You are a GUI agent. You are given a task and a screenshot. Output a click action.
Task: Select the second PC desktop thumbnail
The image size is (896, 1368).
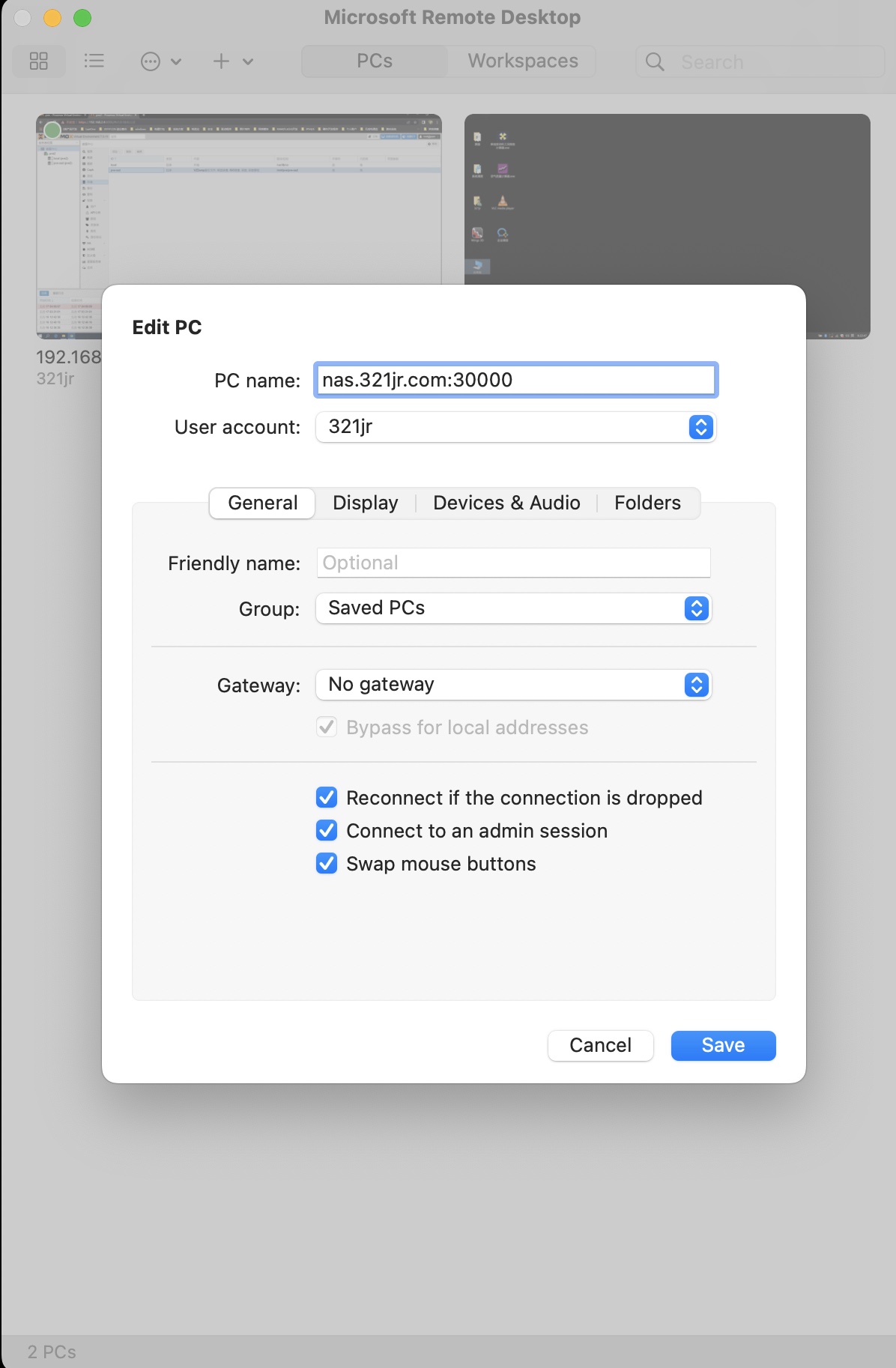point(667,199)
